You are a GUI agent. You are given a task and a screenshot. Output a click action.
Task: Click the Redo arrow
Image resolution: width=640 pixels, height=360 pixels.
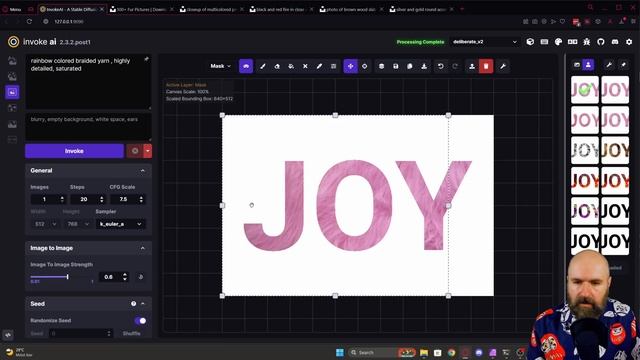[x=455, y=66]
